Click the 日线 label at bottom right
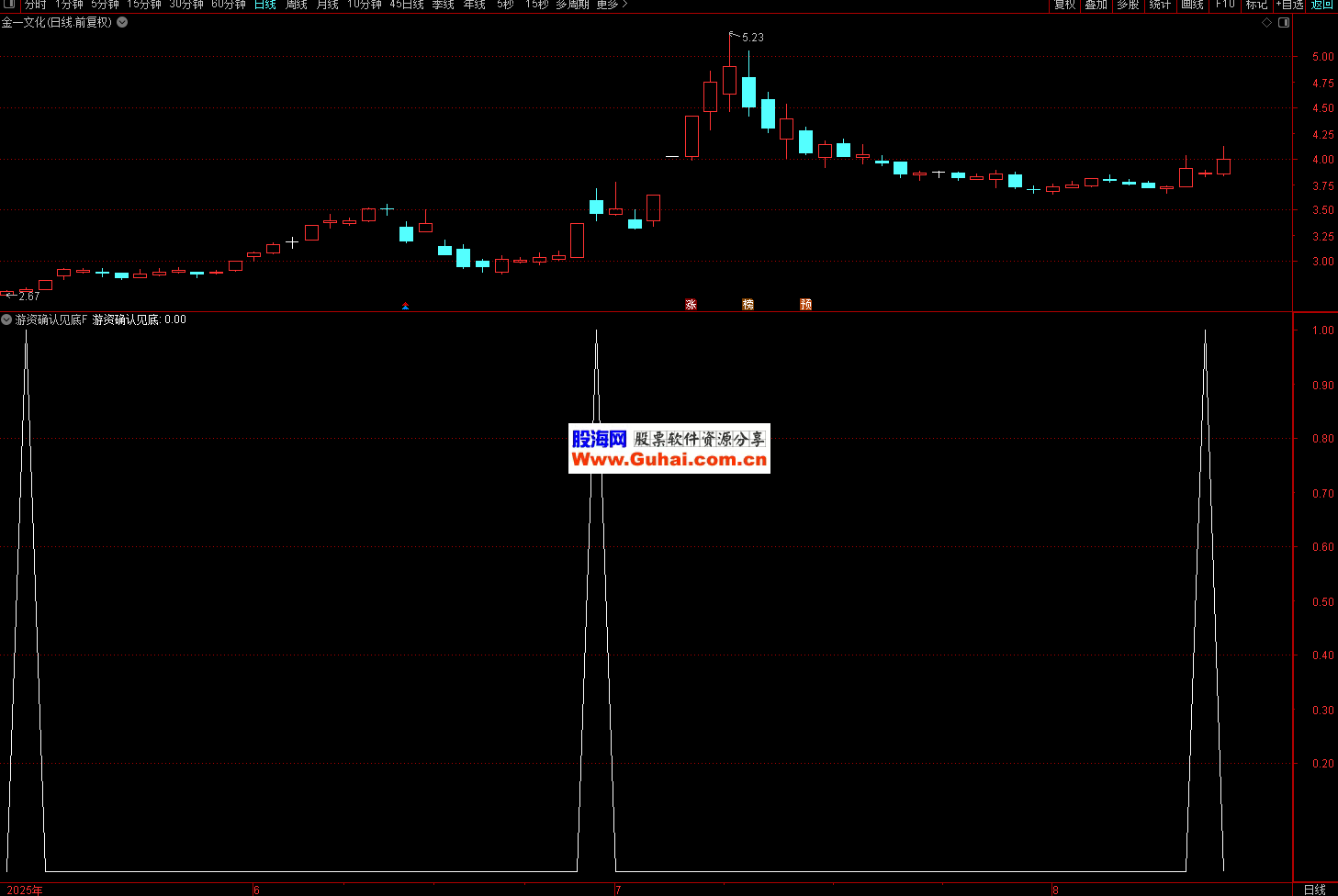 click(x=1315, y=890)
